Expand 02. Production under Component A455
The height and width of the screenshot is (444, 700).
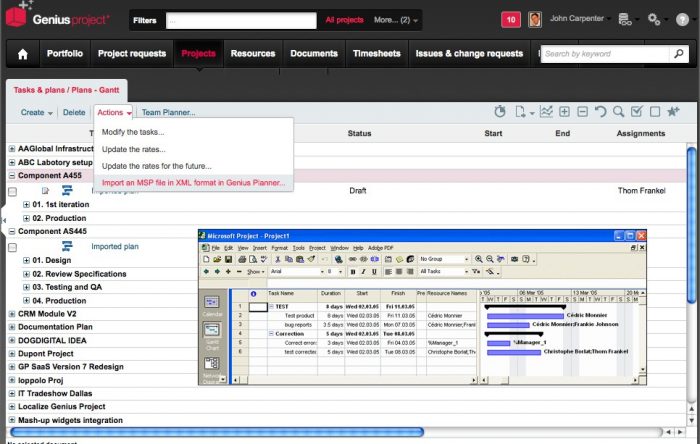(26, 218)
